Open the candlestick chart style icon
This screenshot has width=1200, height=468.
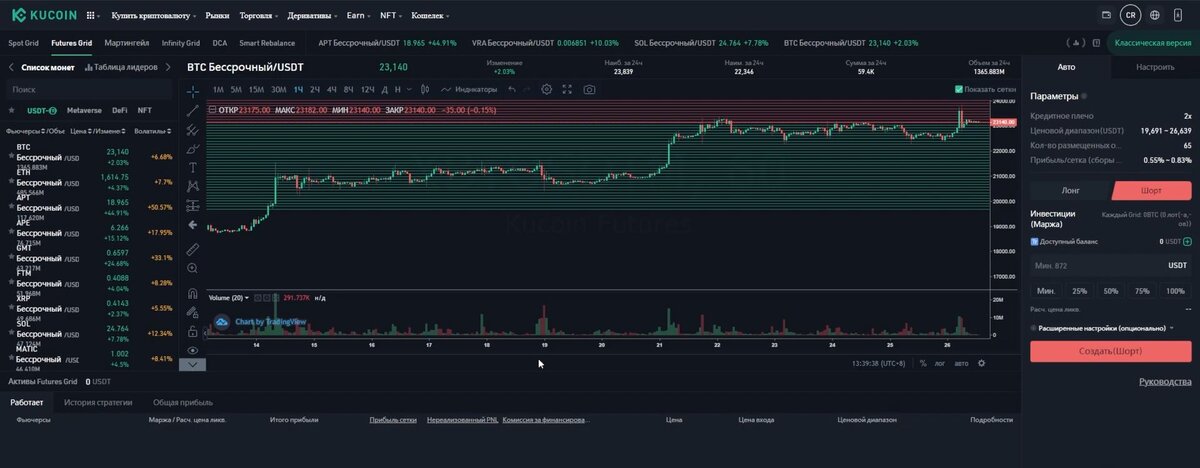(426, 89)
